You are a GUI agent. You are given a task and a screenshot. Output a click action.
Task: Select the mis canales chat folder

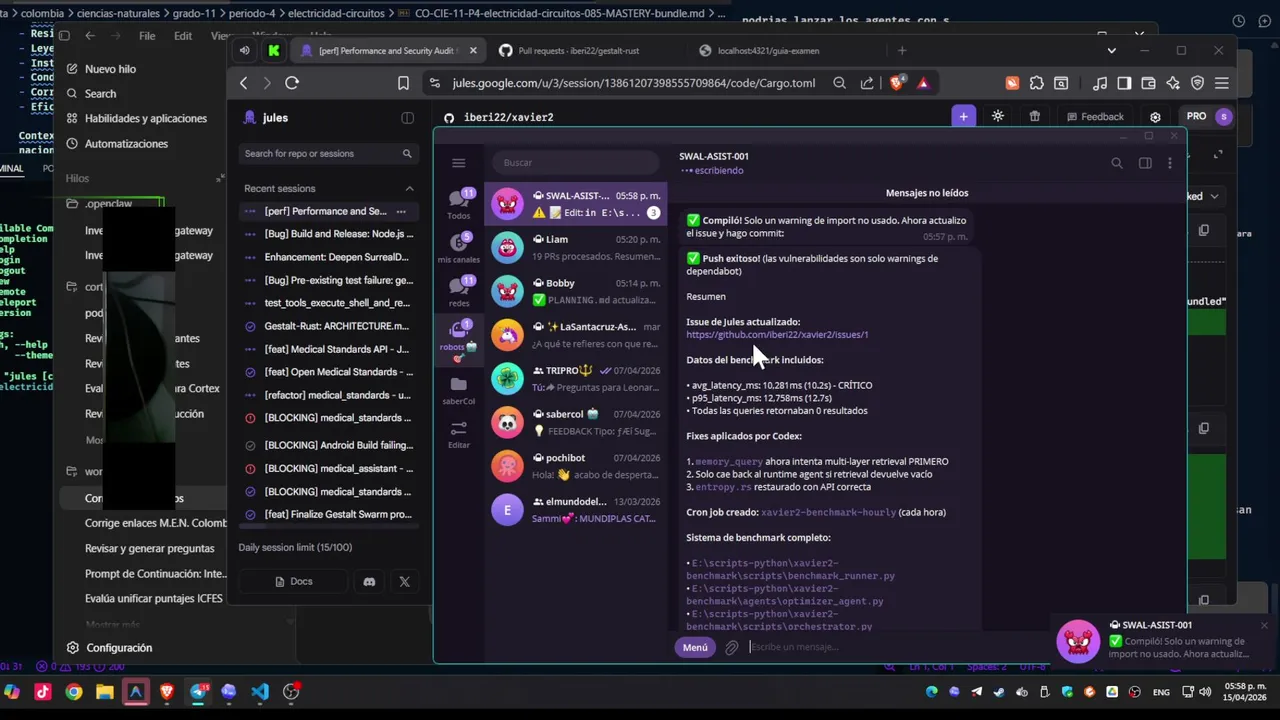click(459, 248)
